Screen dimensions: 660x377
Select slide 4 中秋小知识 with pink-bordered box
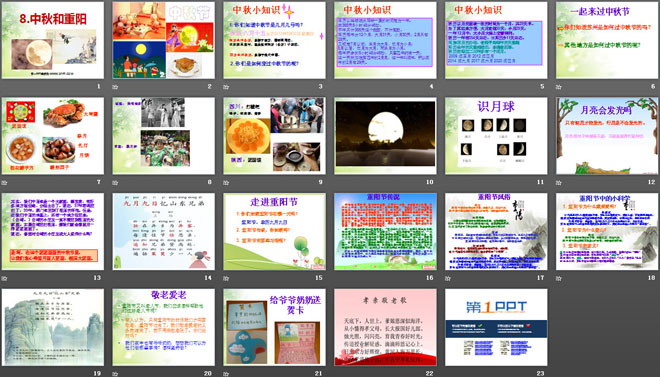385,40
